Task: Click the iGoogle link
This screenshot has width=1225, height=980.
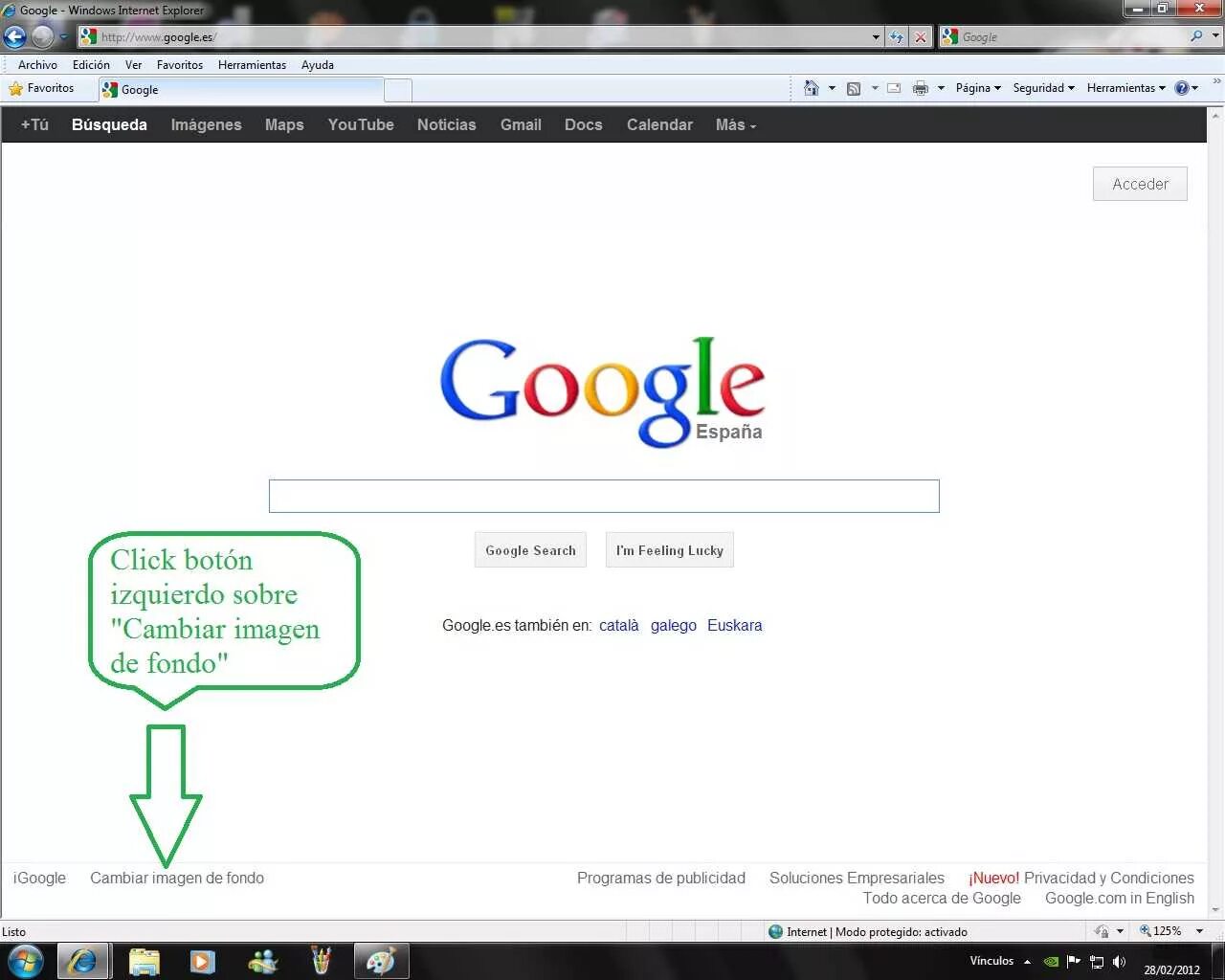Action: pyautogui.click(x=39, y=878)
